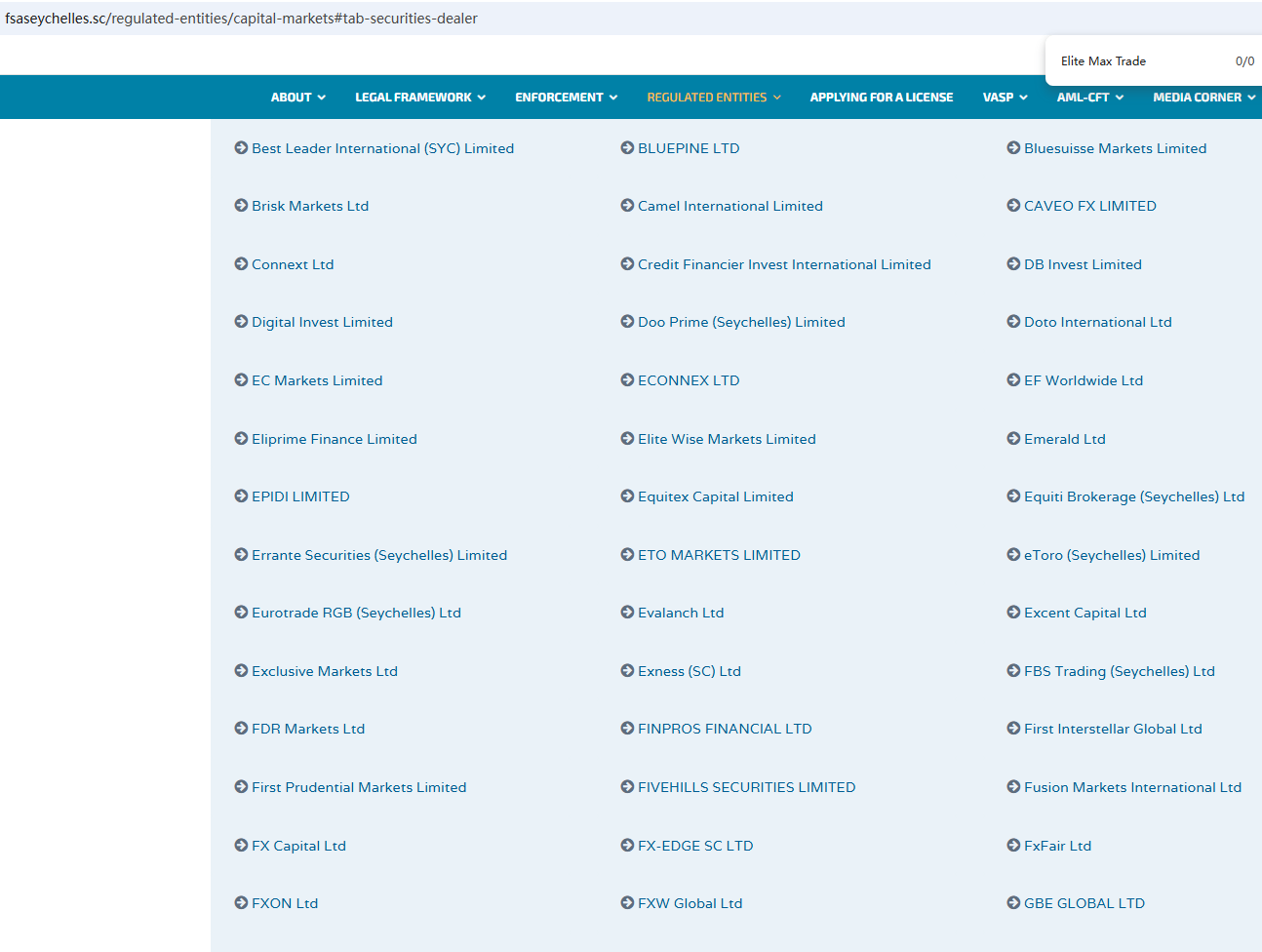Screen dimensions: 1262x952
Task: Open the Media Corner menu
Action: click(x=1203, y=98)
